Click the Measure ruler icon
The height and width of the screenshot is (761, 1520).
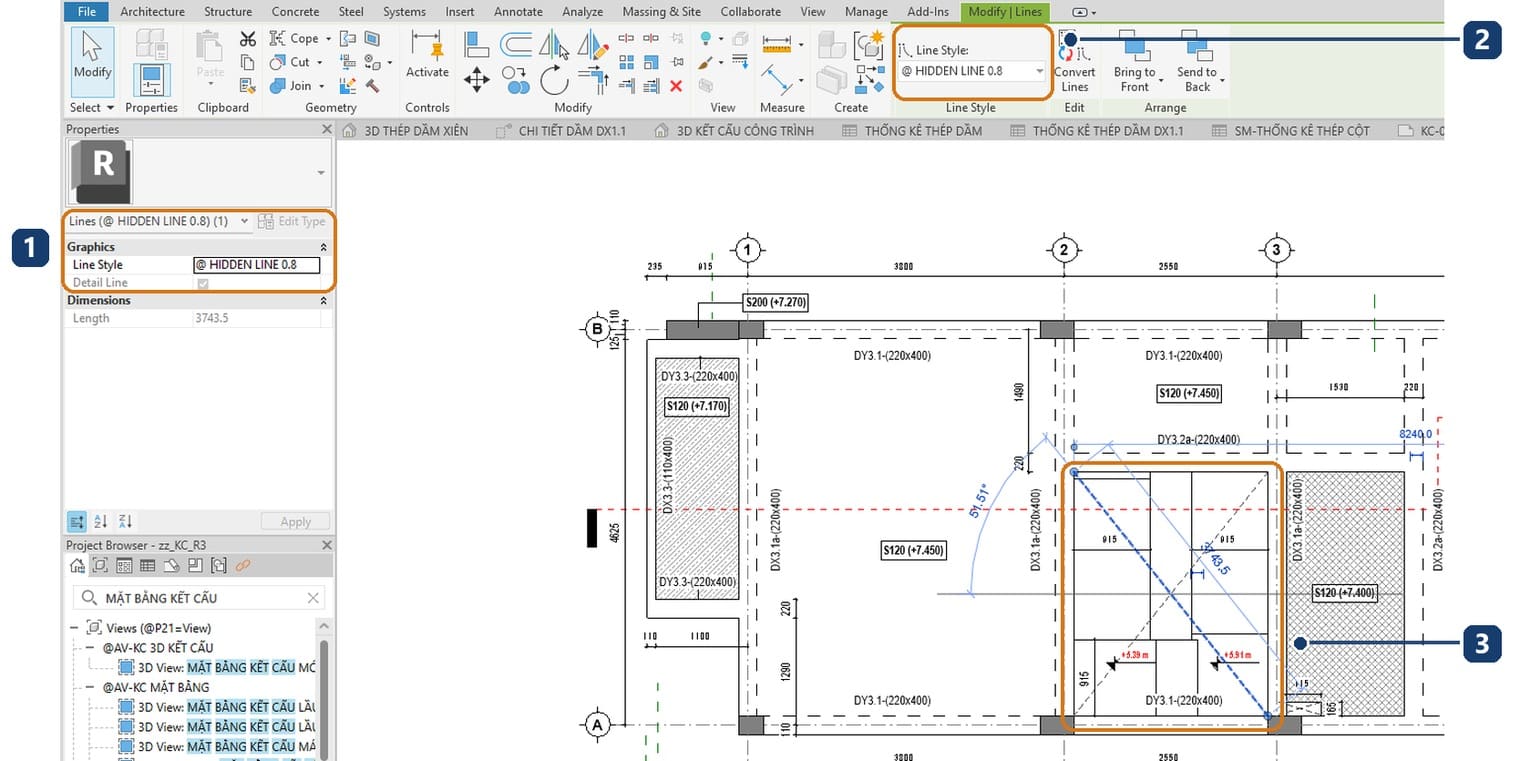coord(777,45)
